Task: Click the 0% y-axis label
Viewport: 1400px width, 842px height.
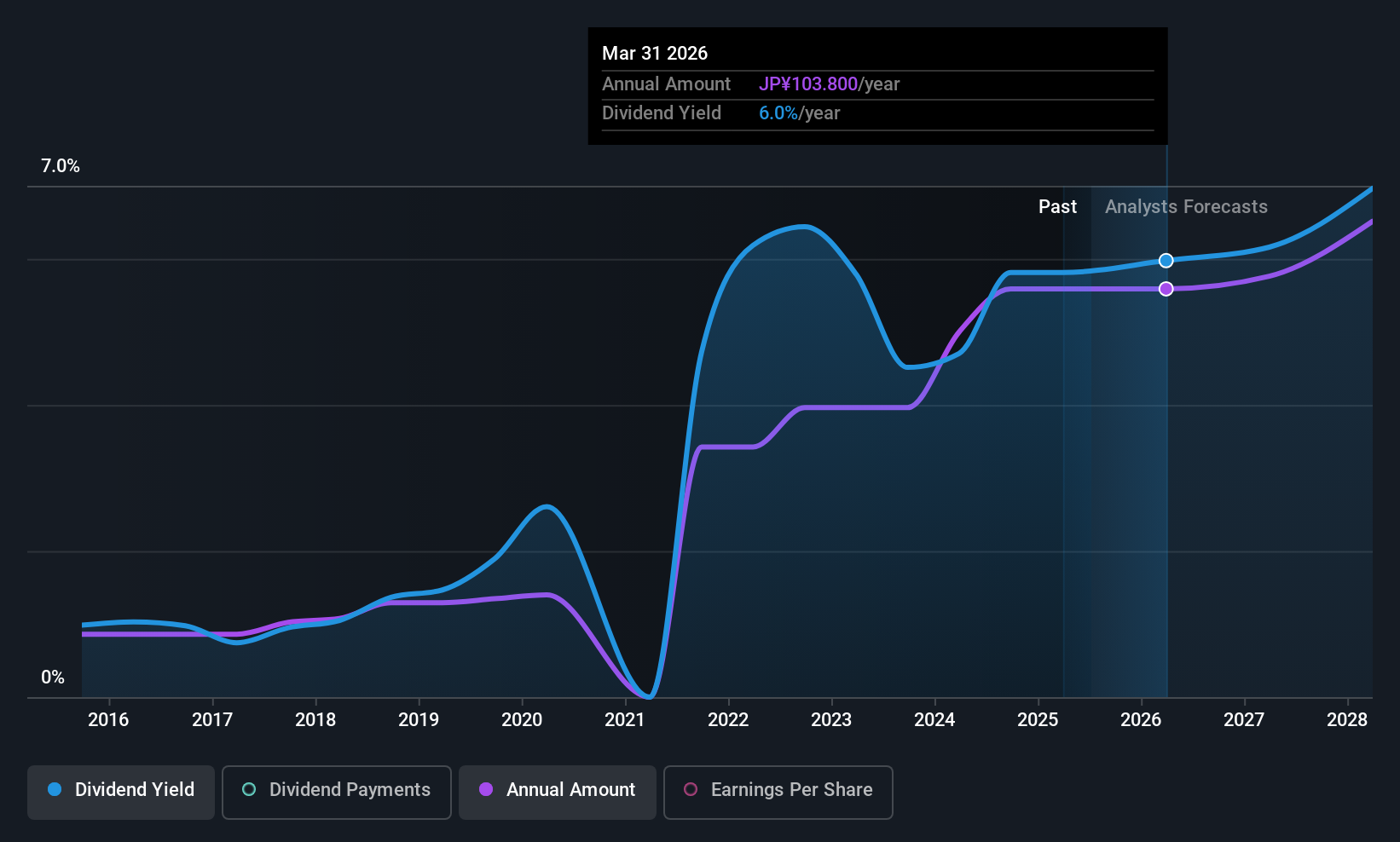Action: pyautogui.click(x=53, y=678)
